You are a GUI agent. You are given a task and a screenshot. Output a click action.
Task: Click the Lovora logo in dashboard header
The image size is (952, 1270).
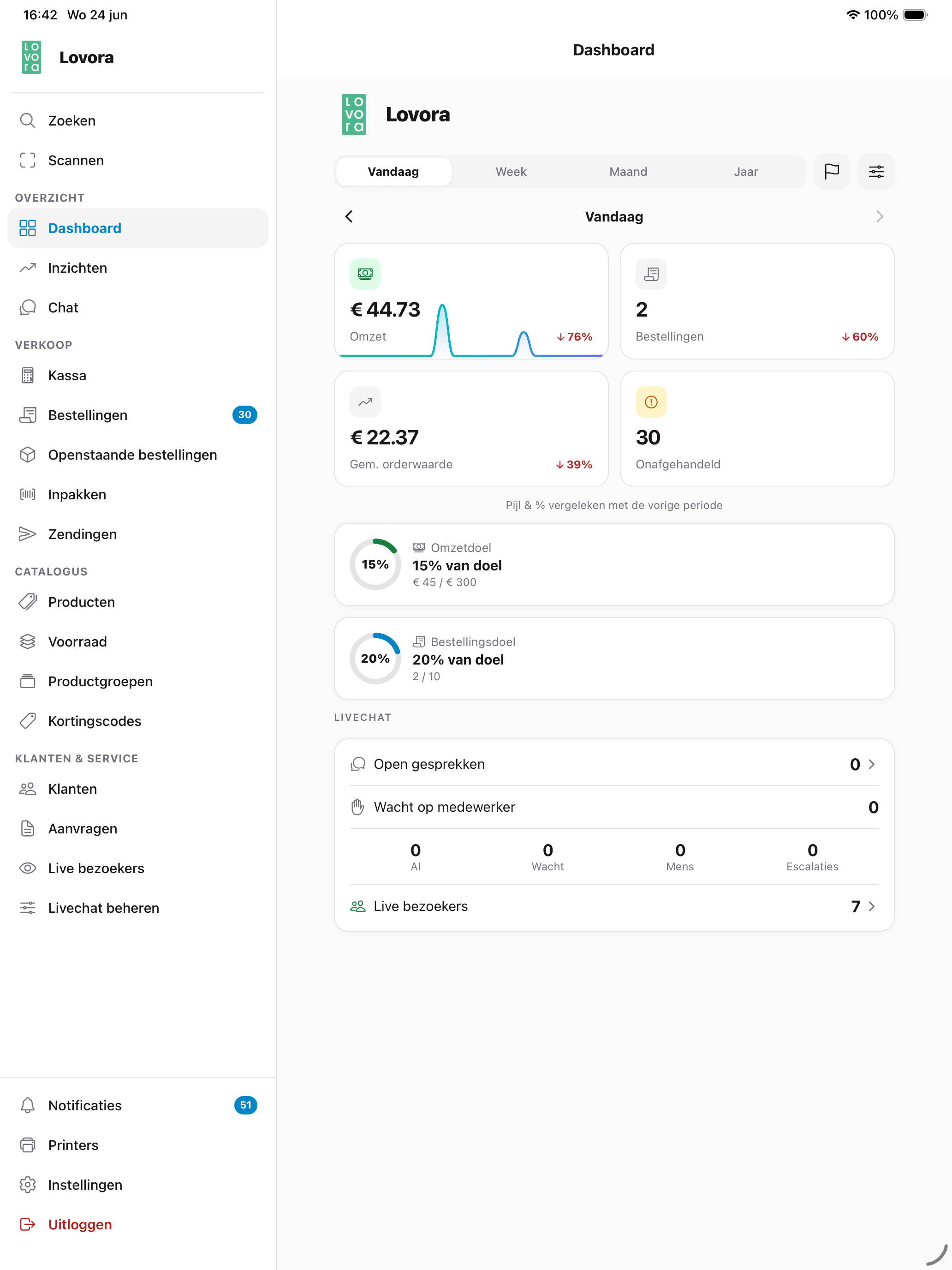coord(354,114)
